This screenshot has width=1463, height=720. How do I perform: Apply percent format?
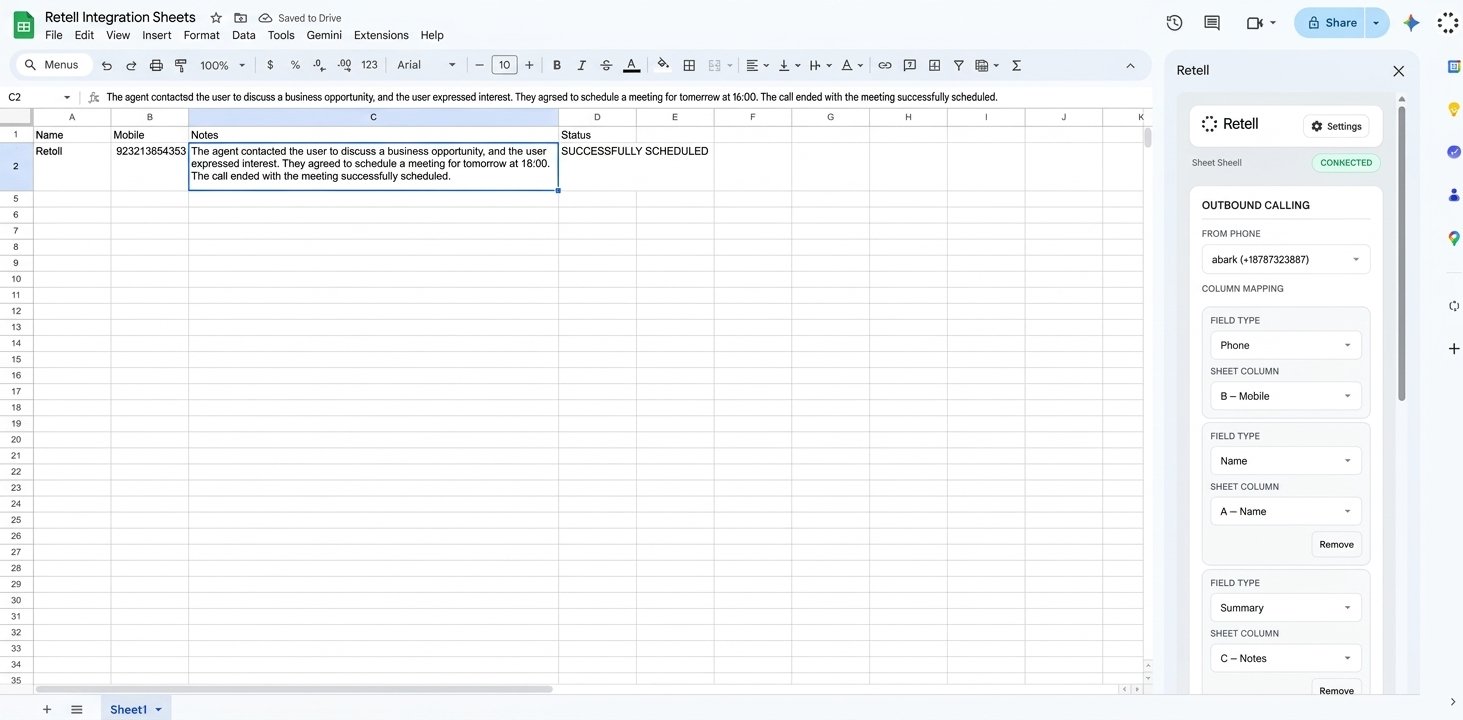pyautogui.click(x=295, y=65)
